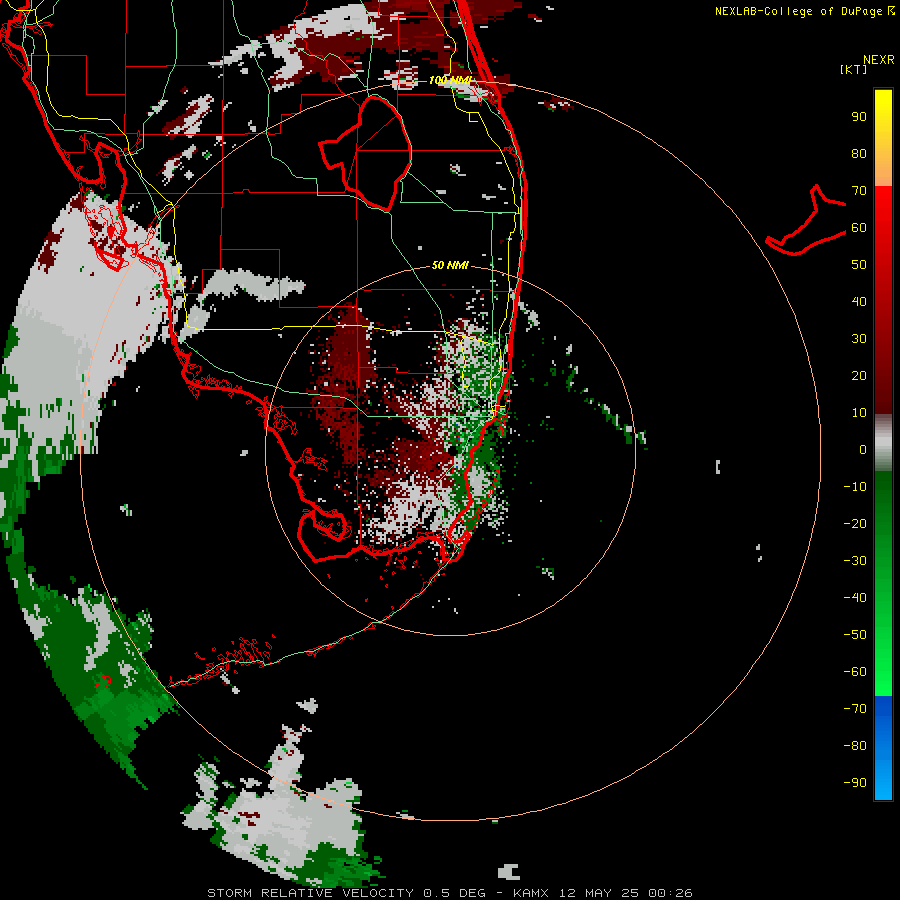Select the 100 NMI range ring label

(449, 80)
